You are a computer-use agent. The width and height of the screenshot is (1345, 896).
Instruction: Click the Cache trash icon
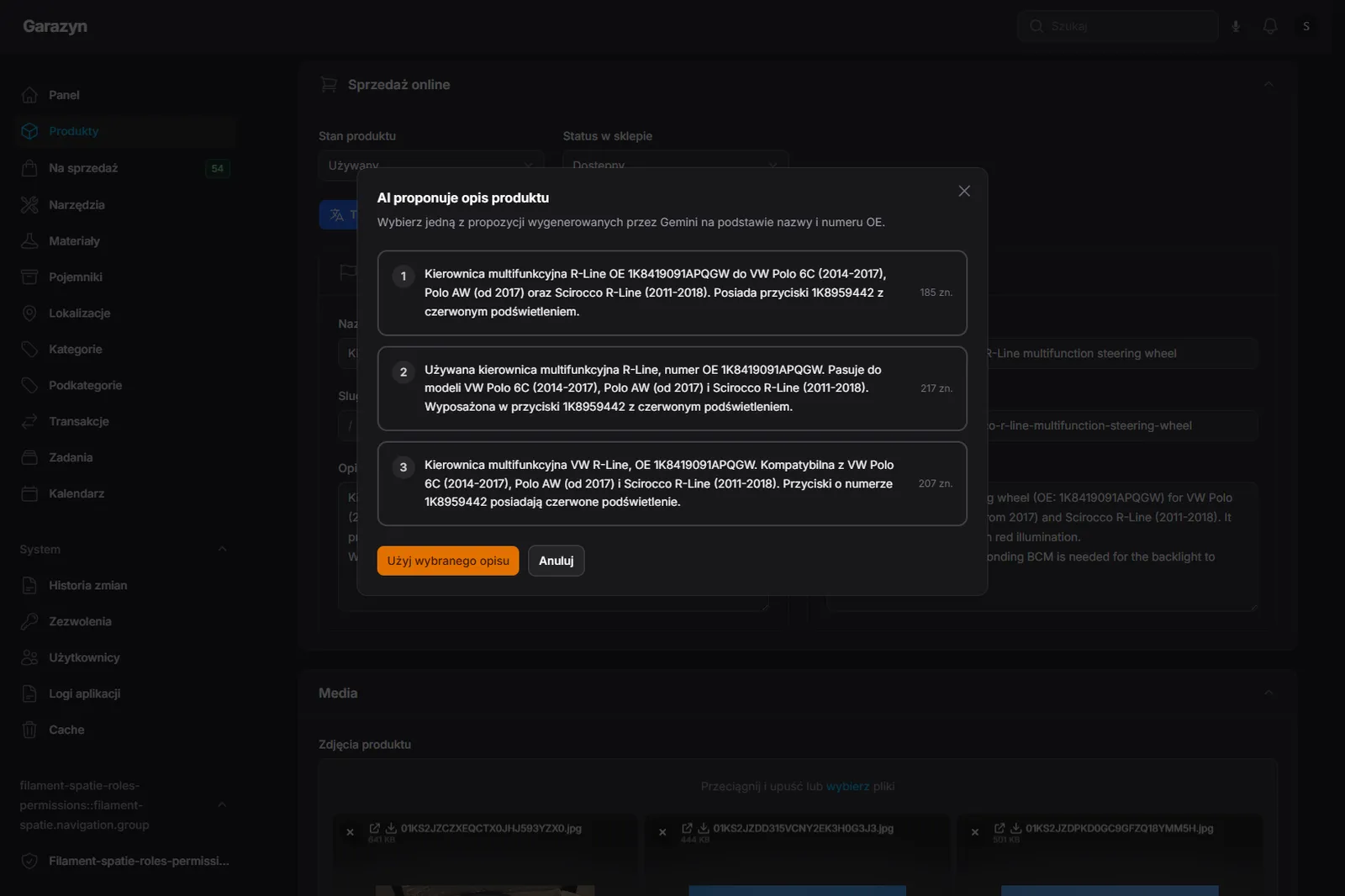tap(29, 730)
